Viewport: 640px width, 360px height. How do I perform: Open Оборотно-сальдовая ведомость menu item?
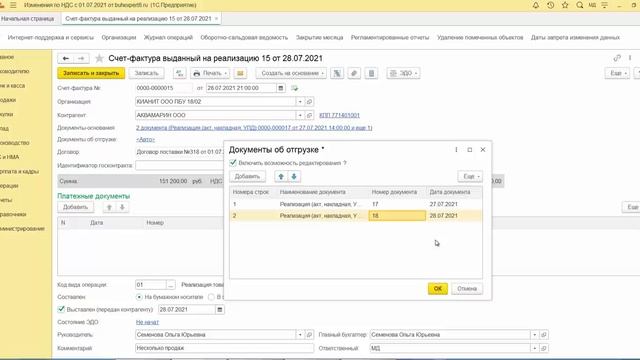pos(244,37)
